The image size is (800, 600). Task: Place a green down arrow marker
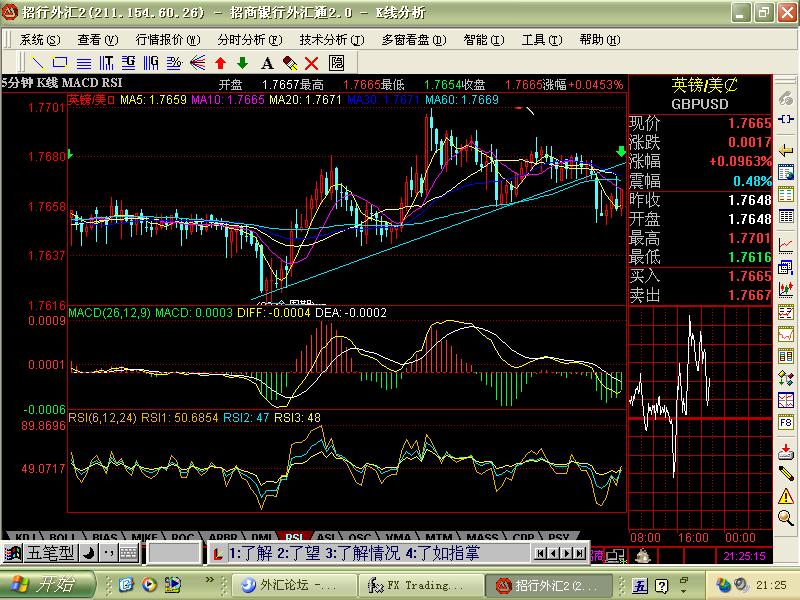pyautogui.click(x=243, y=63)
